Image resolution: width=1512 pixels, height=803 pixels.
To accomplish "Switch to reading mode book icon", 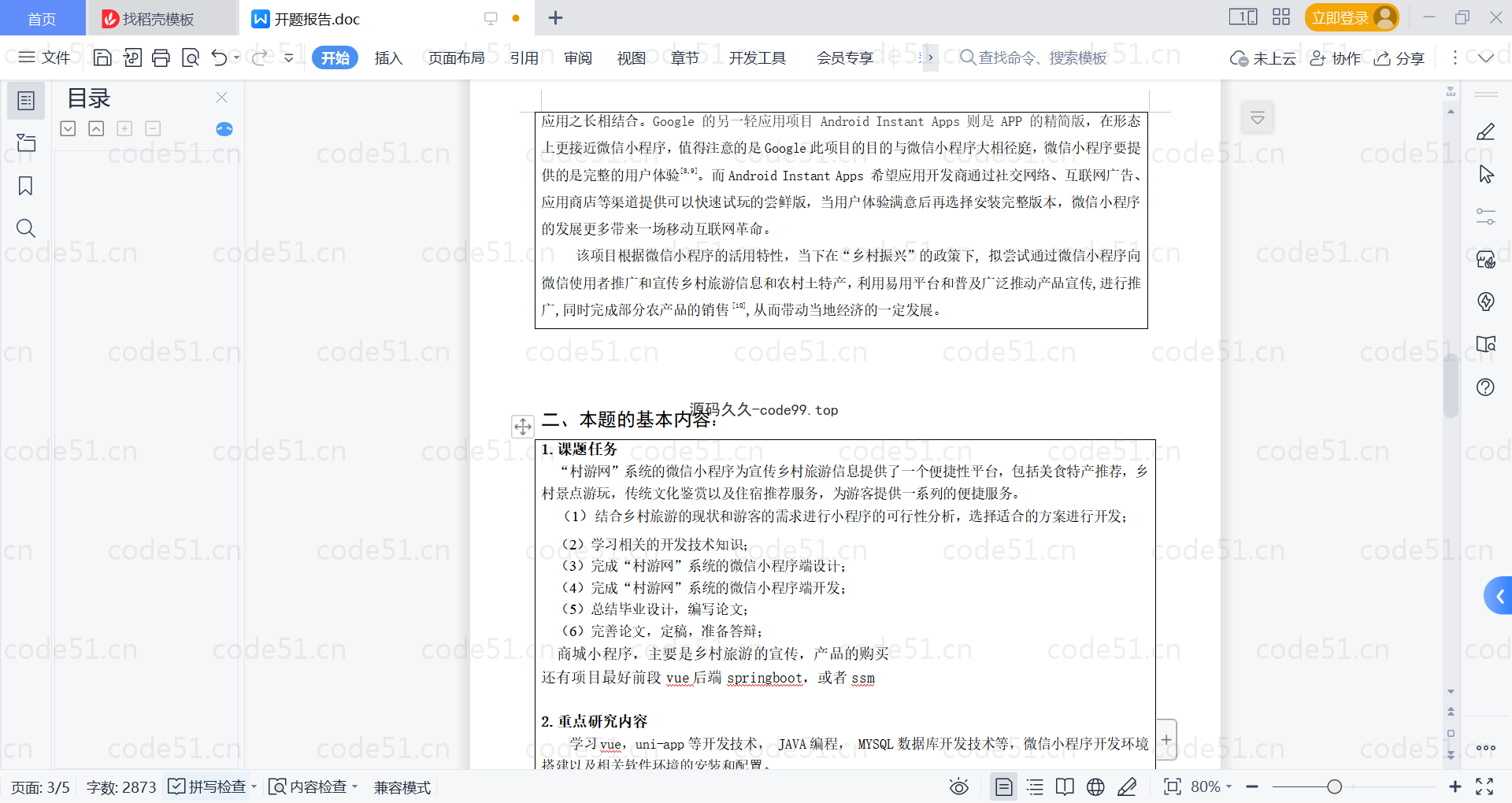I will [x=1065, y=786].
